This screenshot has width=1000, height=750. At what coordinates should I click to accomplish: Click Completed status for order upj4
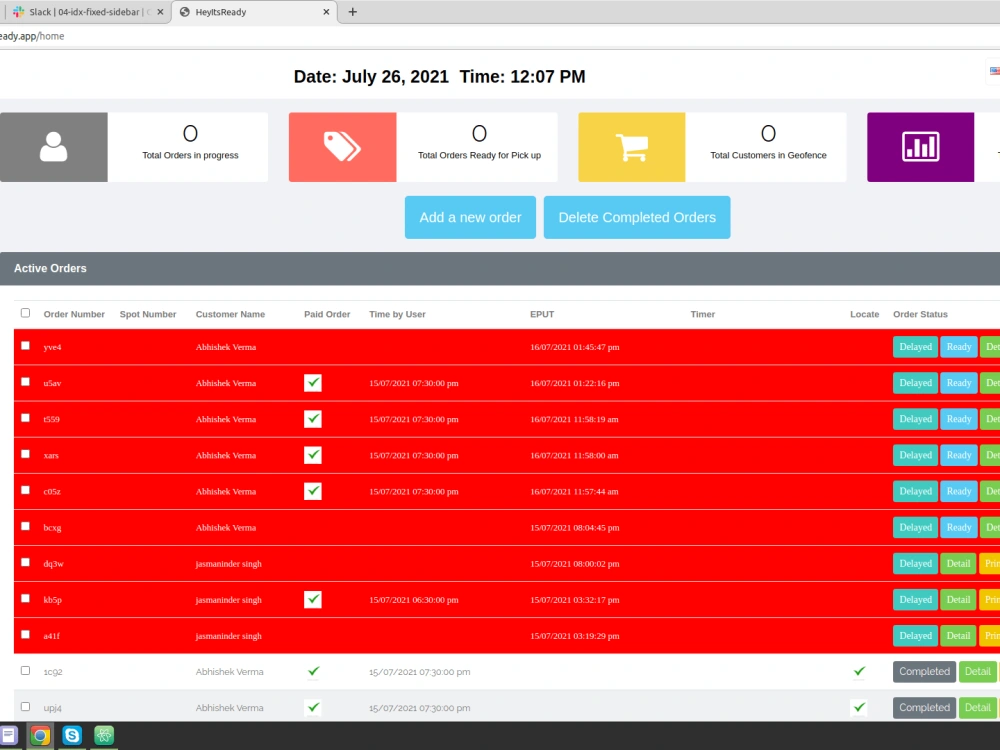click(924, 707)
